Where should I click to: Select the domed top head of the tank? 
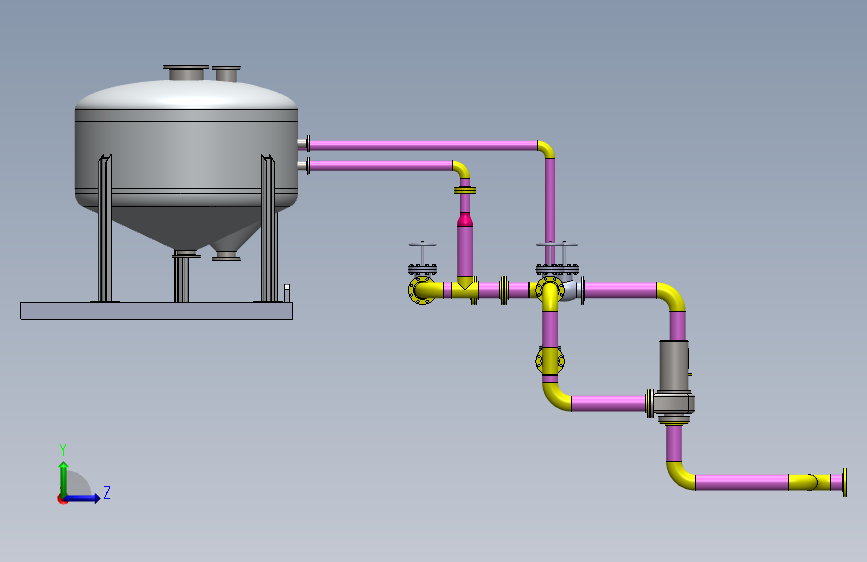click(186, 94)
